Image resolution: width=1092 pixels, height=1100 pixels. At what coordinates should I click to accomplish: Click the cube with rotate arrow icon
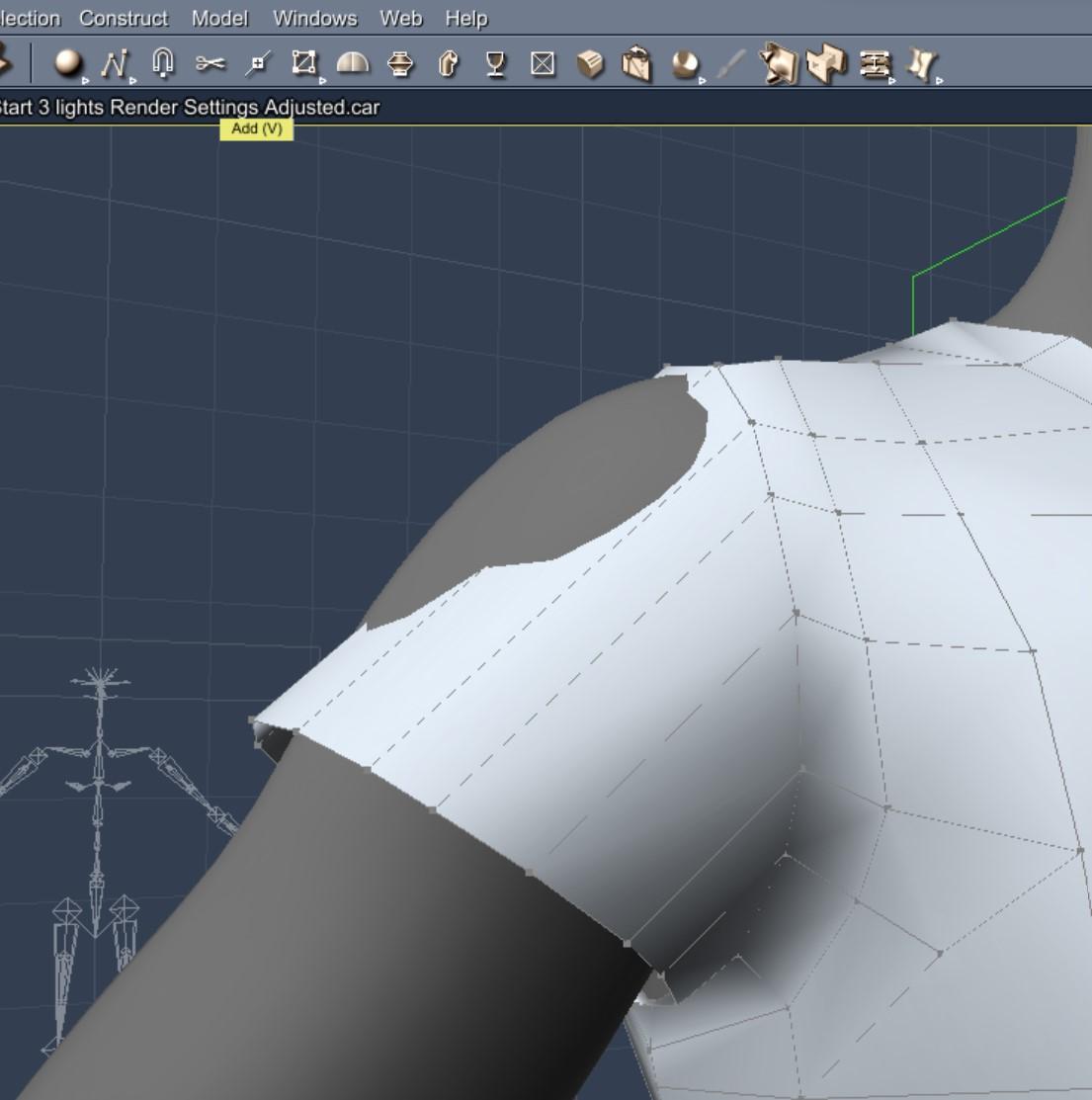pyautogui.click(x=636, y=64)
